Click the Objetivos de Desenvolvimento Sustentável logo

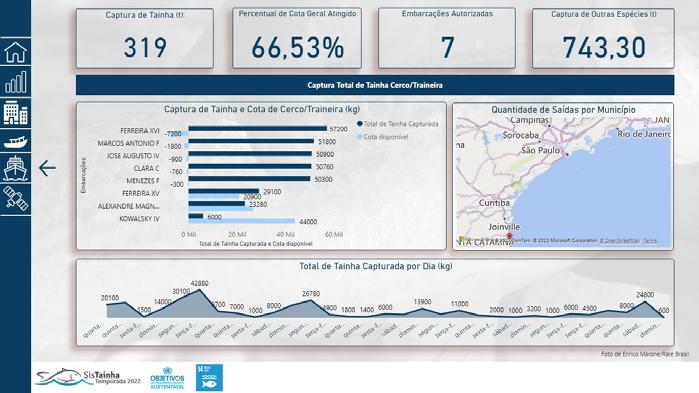pyautogui.click(x=167, y=378)
